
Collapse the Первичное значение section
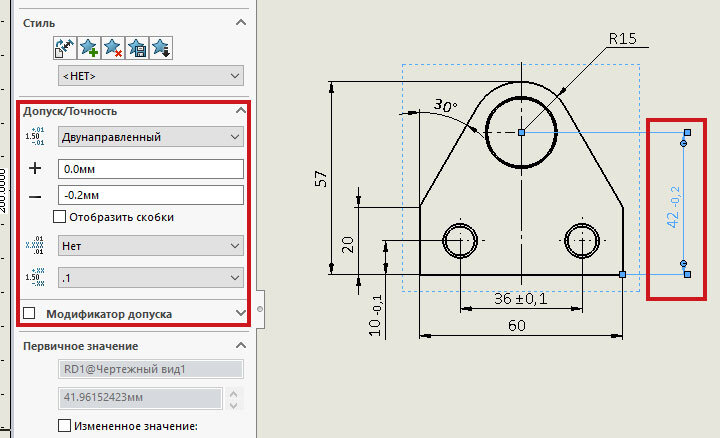241,345
